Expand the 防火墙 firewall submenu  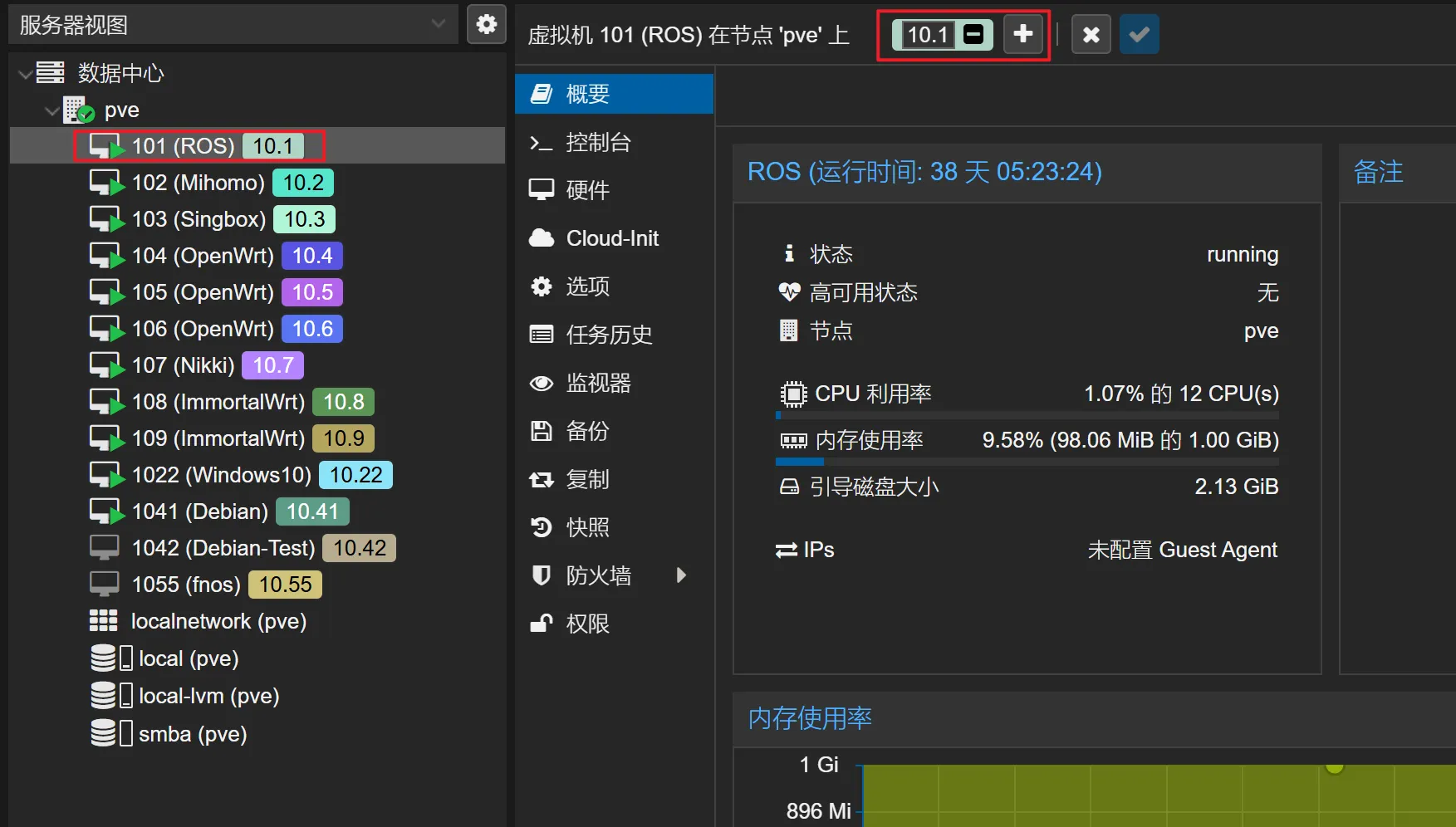pos(599,575)
